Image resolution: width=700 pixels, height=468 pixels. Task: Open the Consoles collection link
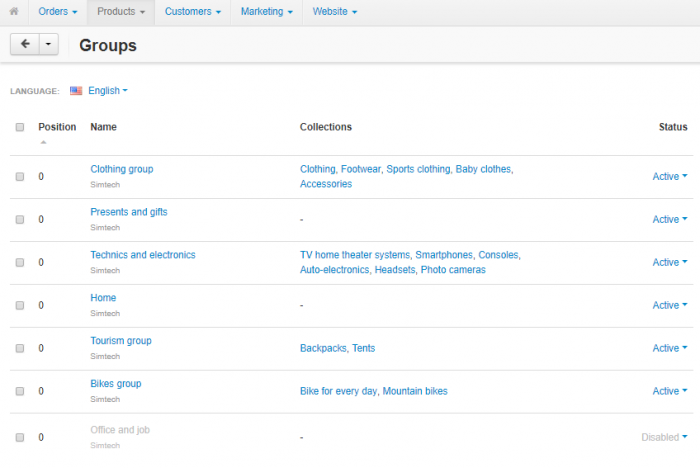[499, 255]
